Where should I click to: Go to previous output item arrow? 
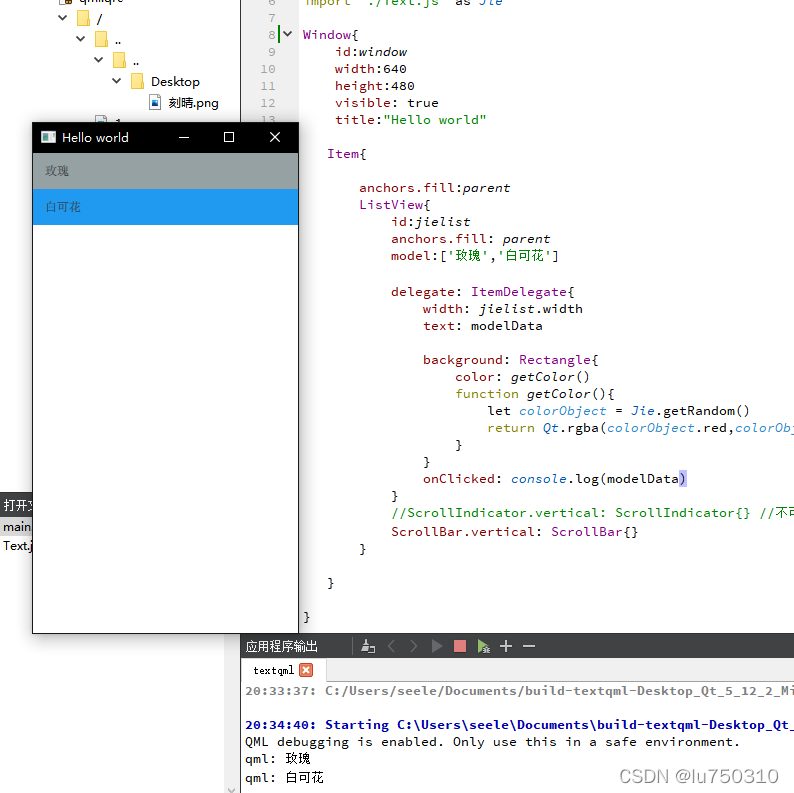(391, 646)
